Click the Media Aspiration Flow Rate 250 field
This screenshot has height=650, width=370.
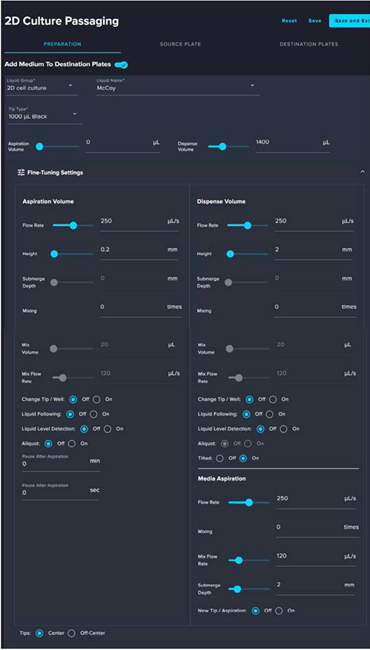(x=316, y=500)
